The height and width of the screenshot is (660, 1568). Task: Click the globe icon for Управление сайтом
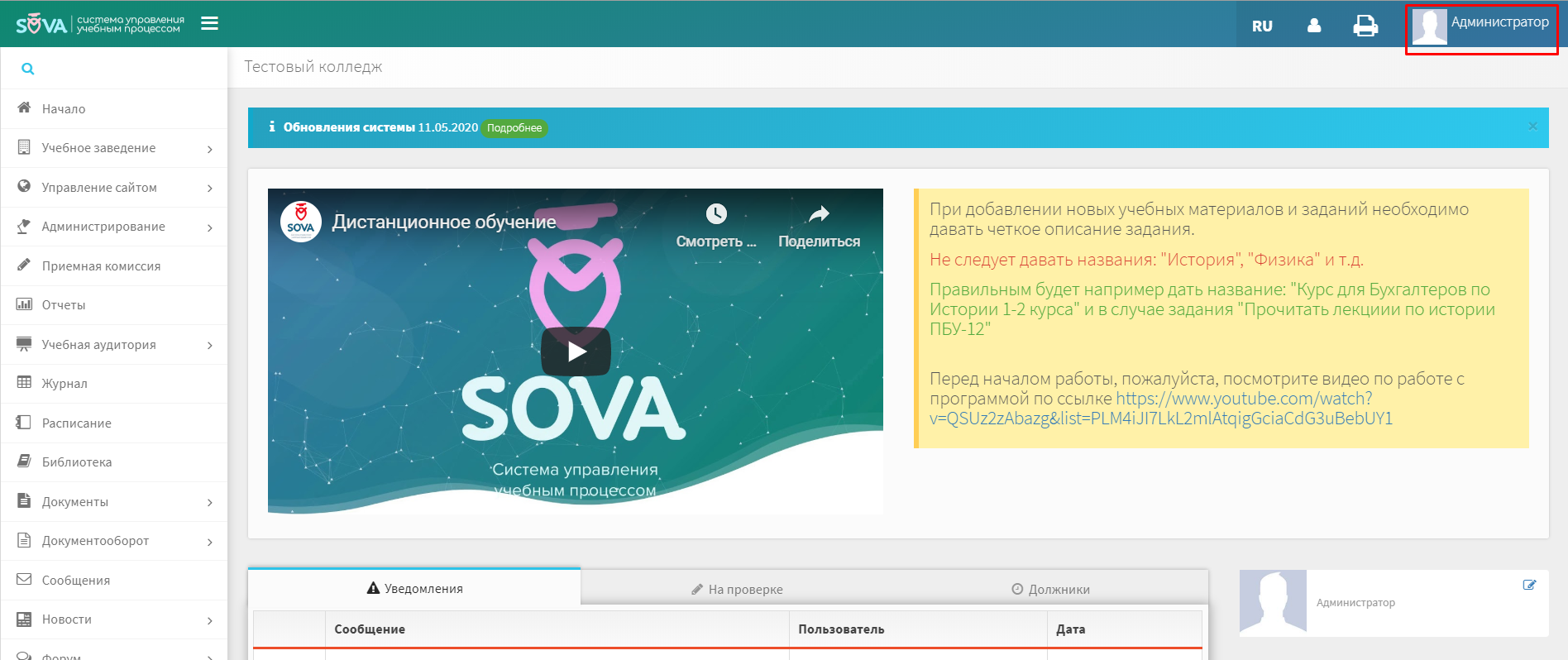[24, 186]
